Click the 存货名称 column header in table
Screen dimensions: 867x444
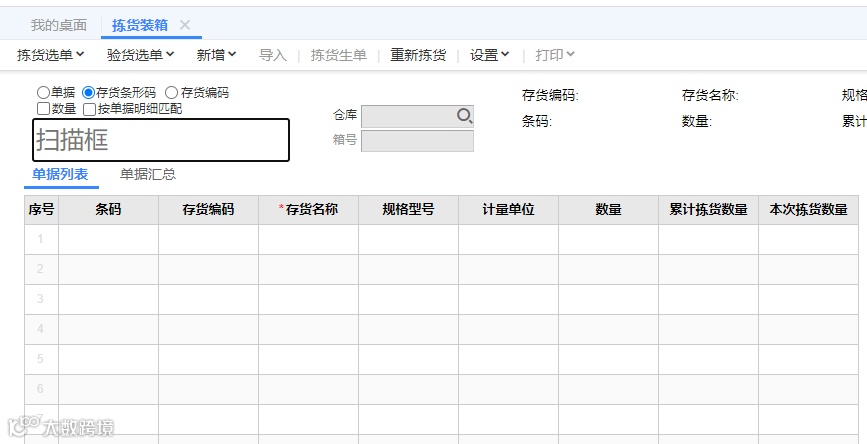[x=309, y=210]
